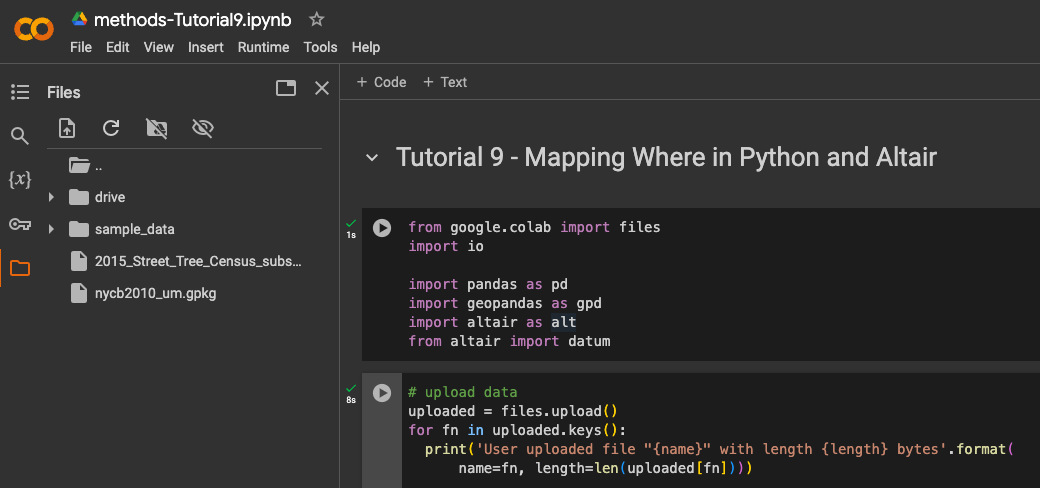The height and width of the screenshot is (488, 1040).
Task: Select the nycb2010_um.gpkg file
Action: point(155,293)
